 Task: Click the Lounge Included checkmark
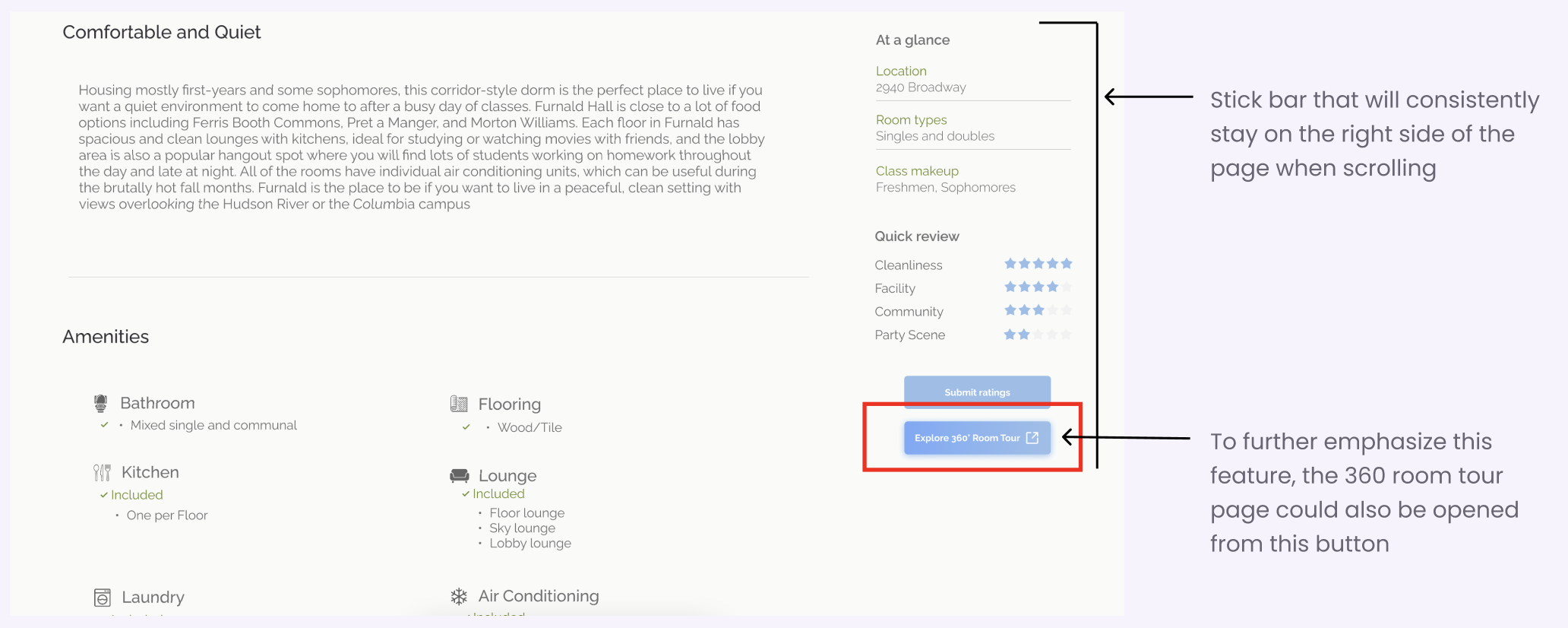click(x=466, y=494)
